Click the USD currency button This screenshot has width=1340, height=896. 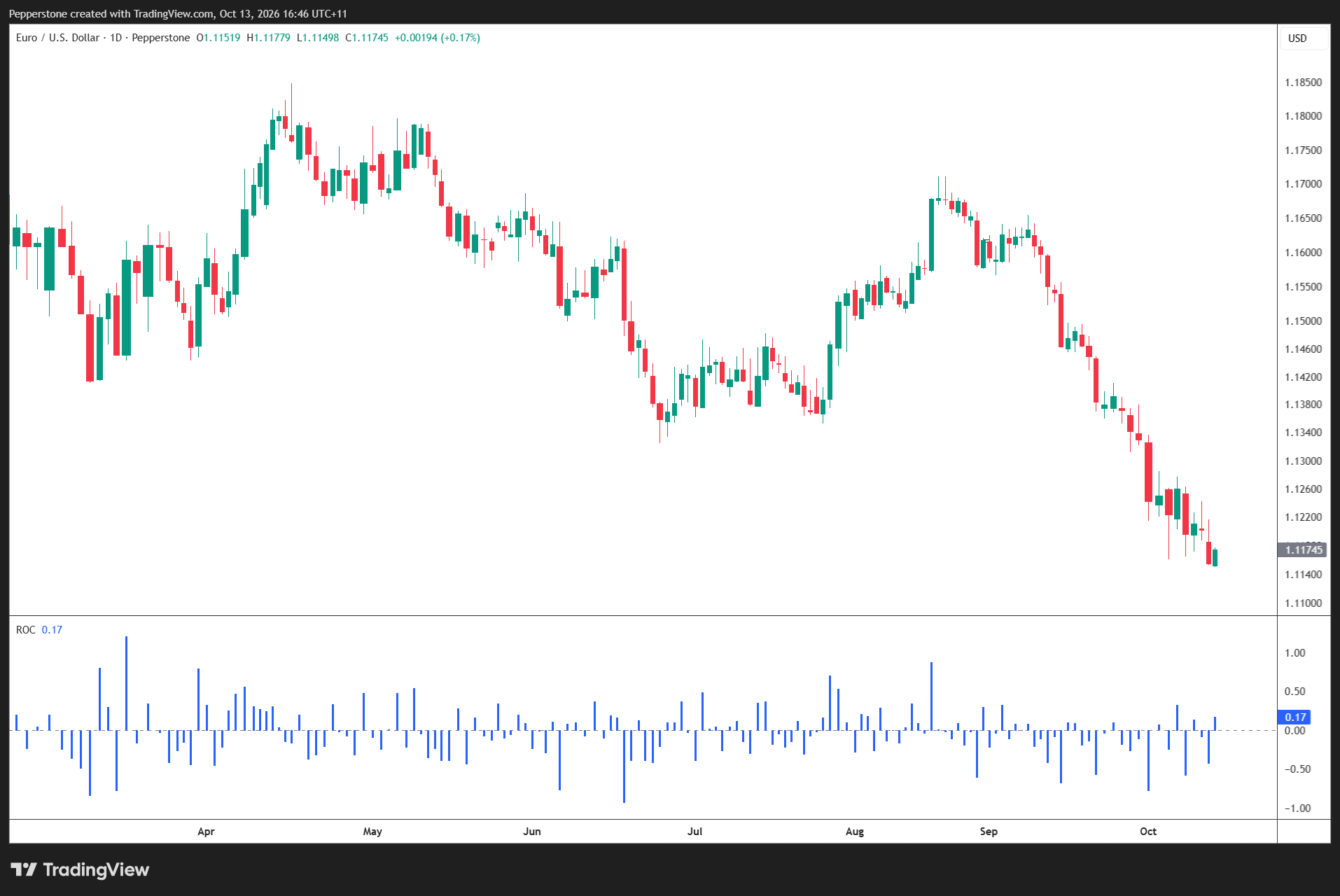click(x=1303, y=38)
